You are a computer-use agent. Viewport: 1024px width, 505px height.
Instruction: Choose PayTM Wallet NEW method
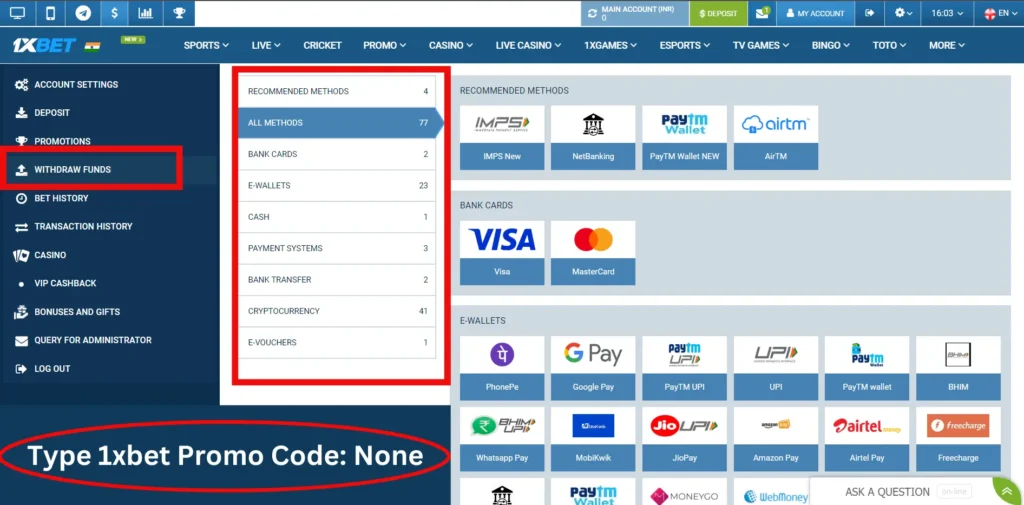tap(684, 138)
